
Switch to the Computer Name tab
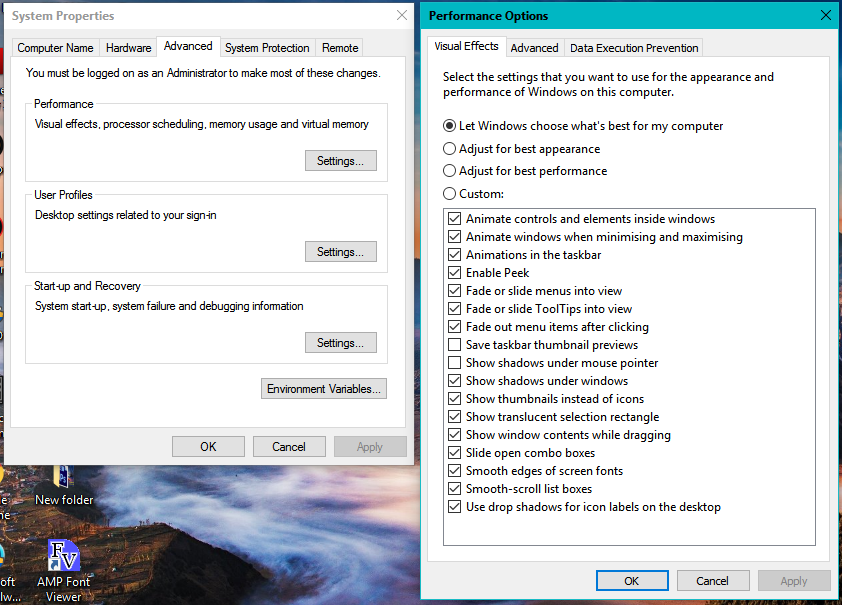(55, 47)
